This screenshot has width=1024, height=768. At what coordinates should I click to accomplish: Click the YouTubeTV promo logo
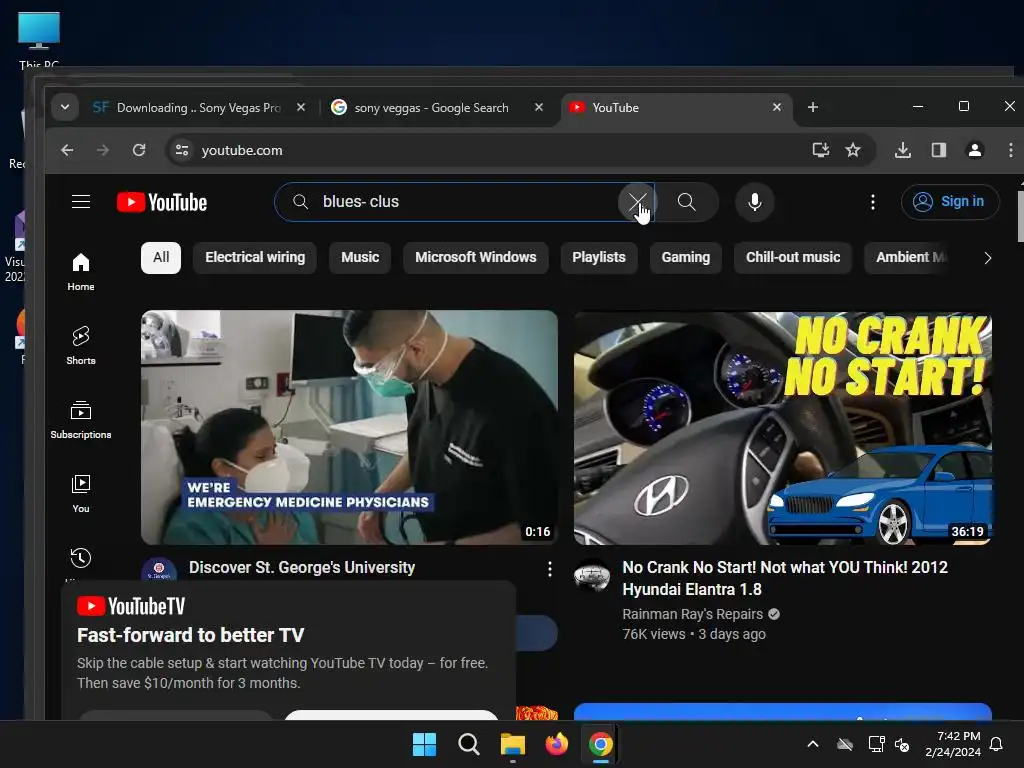(x=131, y=606)
